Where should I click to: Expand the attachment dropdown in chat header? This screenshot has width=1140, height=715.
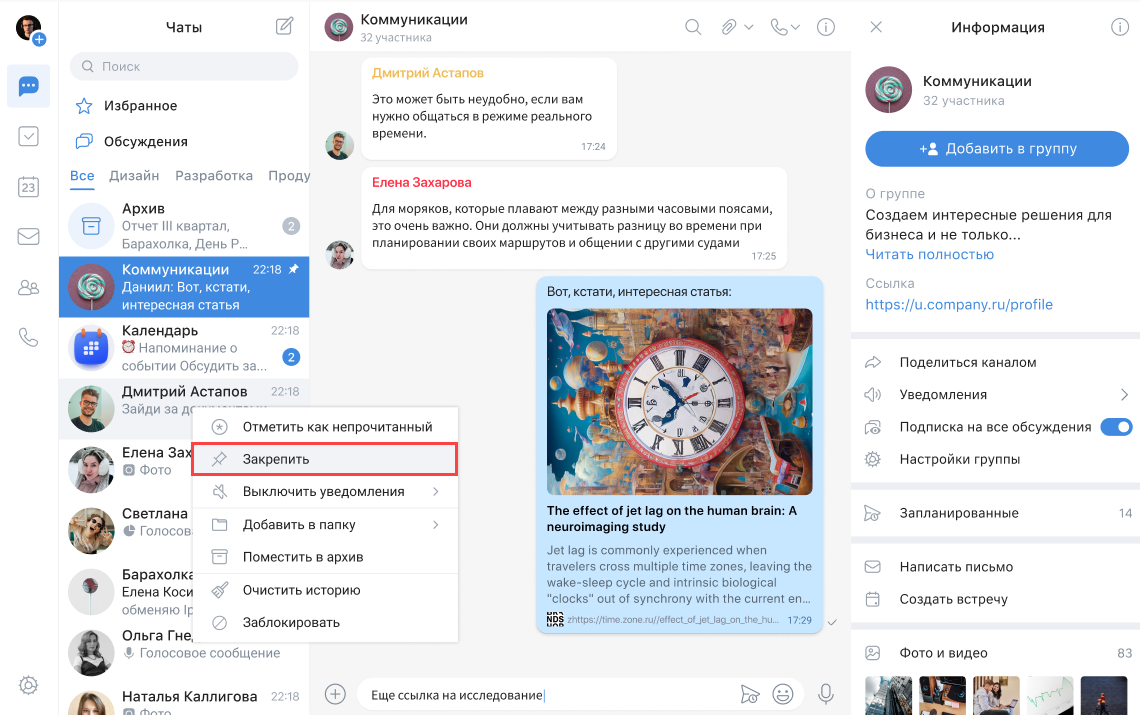point(748,28)
